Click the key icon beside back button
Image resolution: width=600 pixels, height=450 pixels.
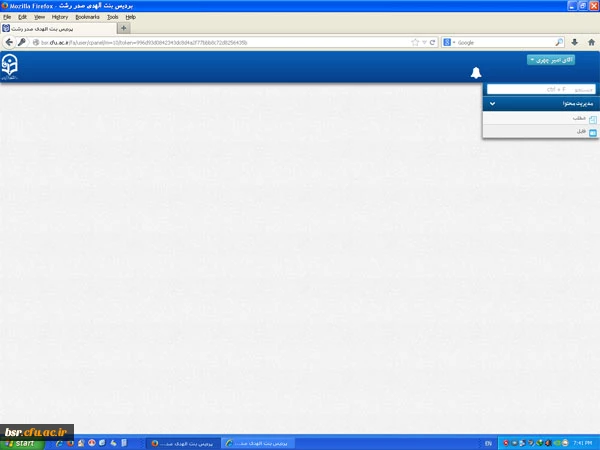click(22, 43)
